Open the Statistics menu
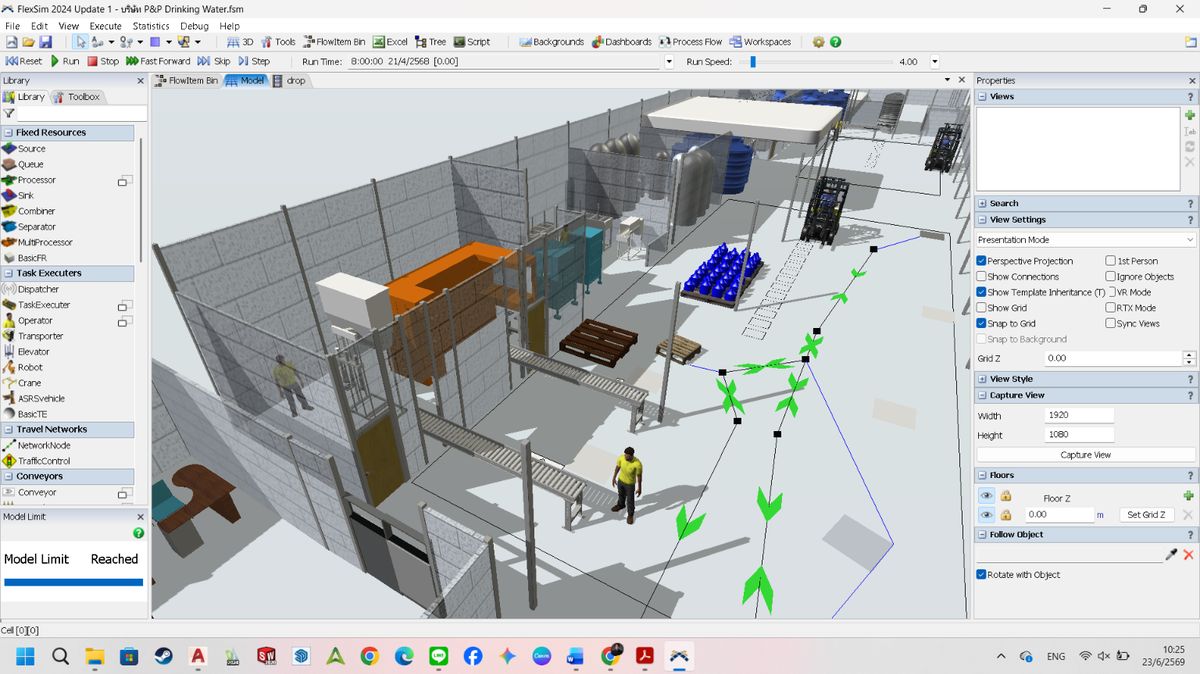 click(x=151, y=26)
